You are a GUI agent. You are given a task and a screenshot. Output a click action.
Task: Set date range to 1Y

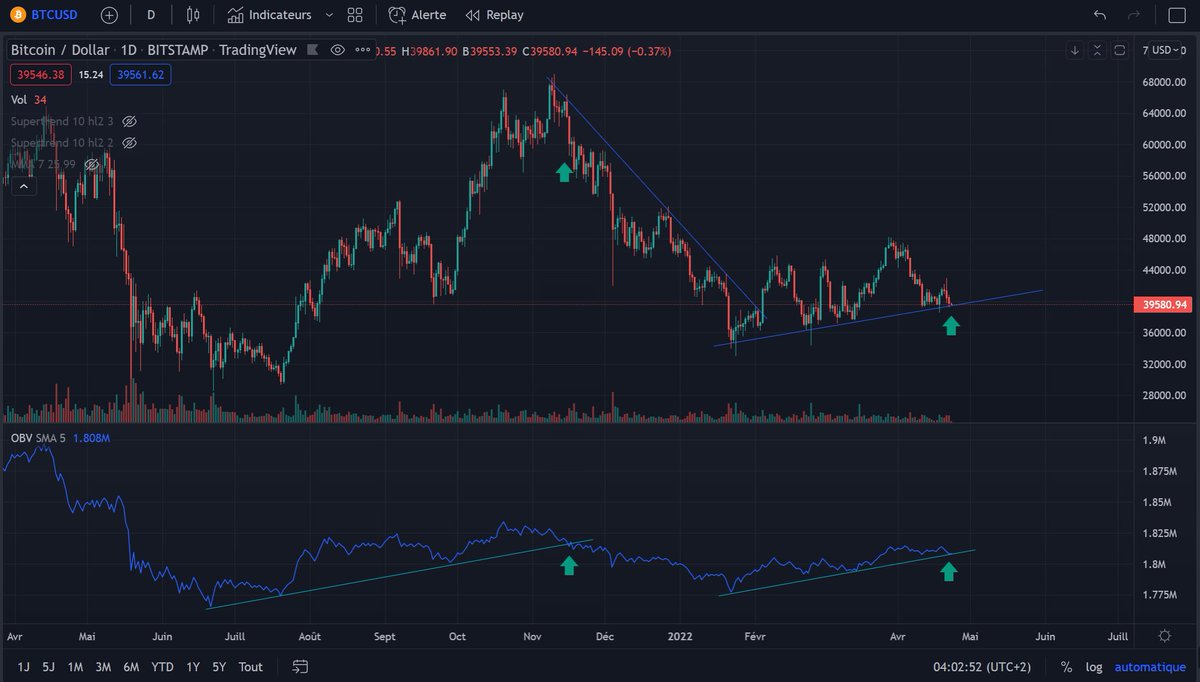193,666
